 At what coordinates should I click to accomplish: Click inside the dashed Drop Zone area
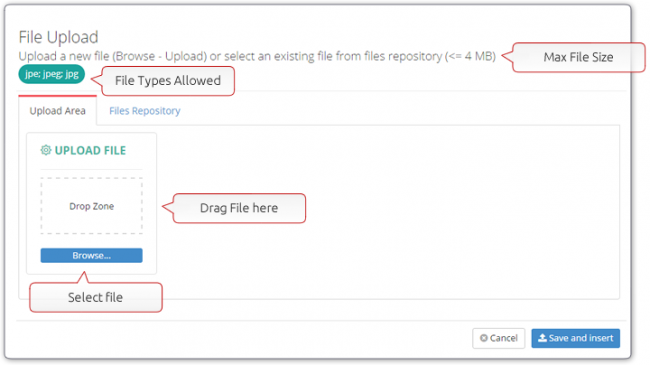click(92, 206)
